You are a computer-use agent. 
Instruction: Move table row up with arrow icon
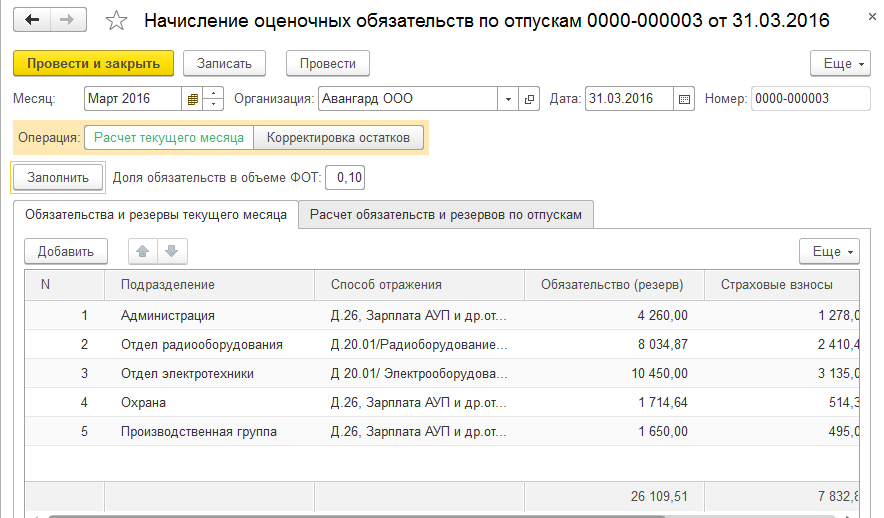point(143,252)
